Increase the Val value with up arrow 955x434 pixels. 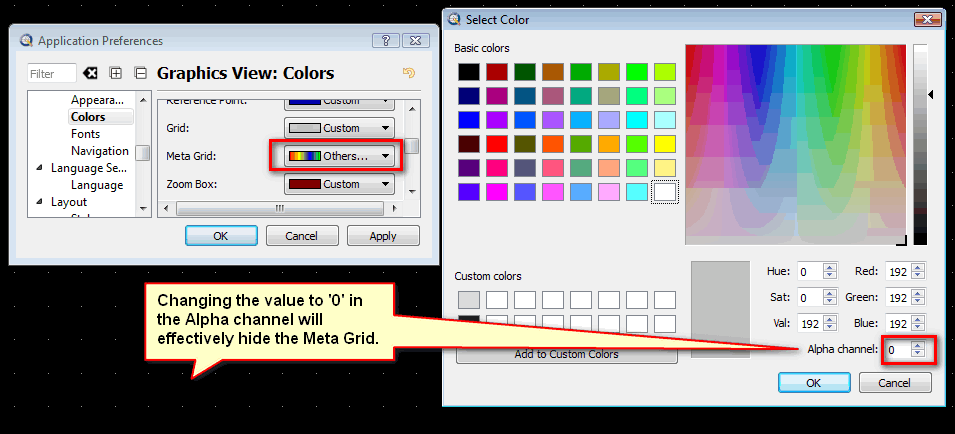[x=830, y=320]
